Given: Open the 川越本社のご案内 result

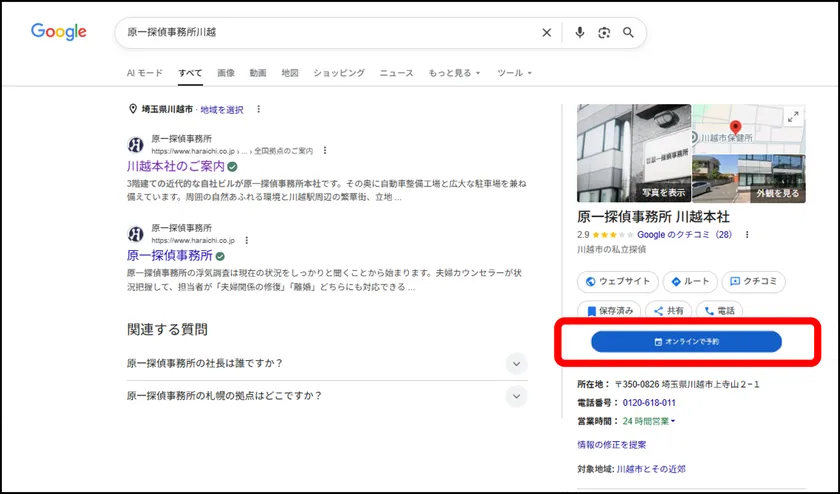Looking at the screenshot, I should [176, 166].
